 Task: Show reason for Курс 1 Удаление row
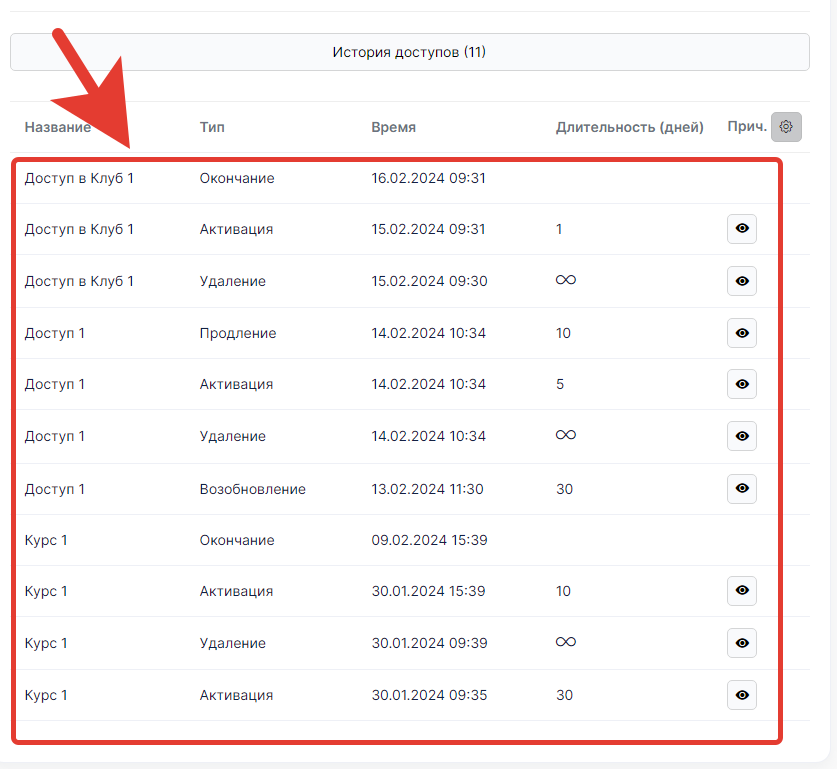[741, 643]
